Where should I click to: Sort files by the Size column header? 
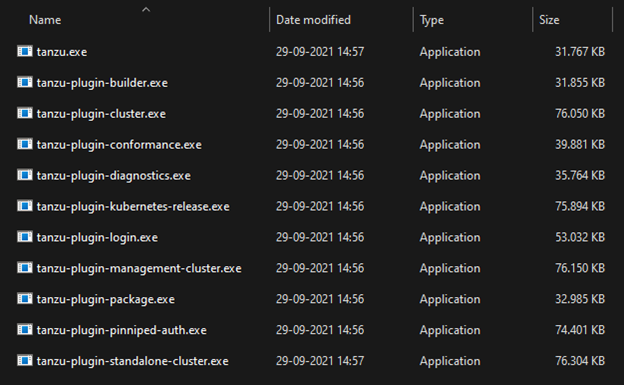click(x=549, y=20)
